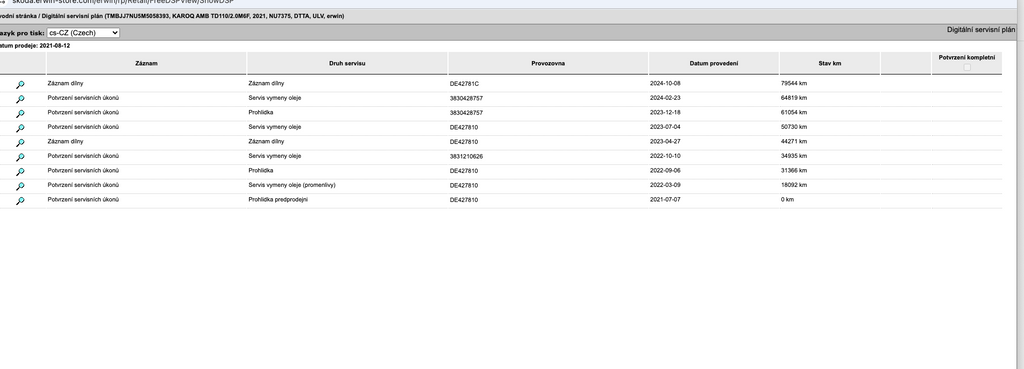
Task: Select mileage 34935 km
Action: [794, 156]
